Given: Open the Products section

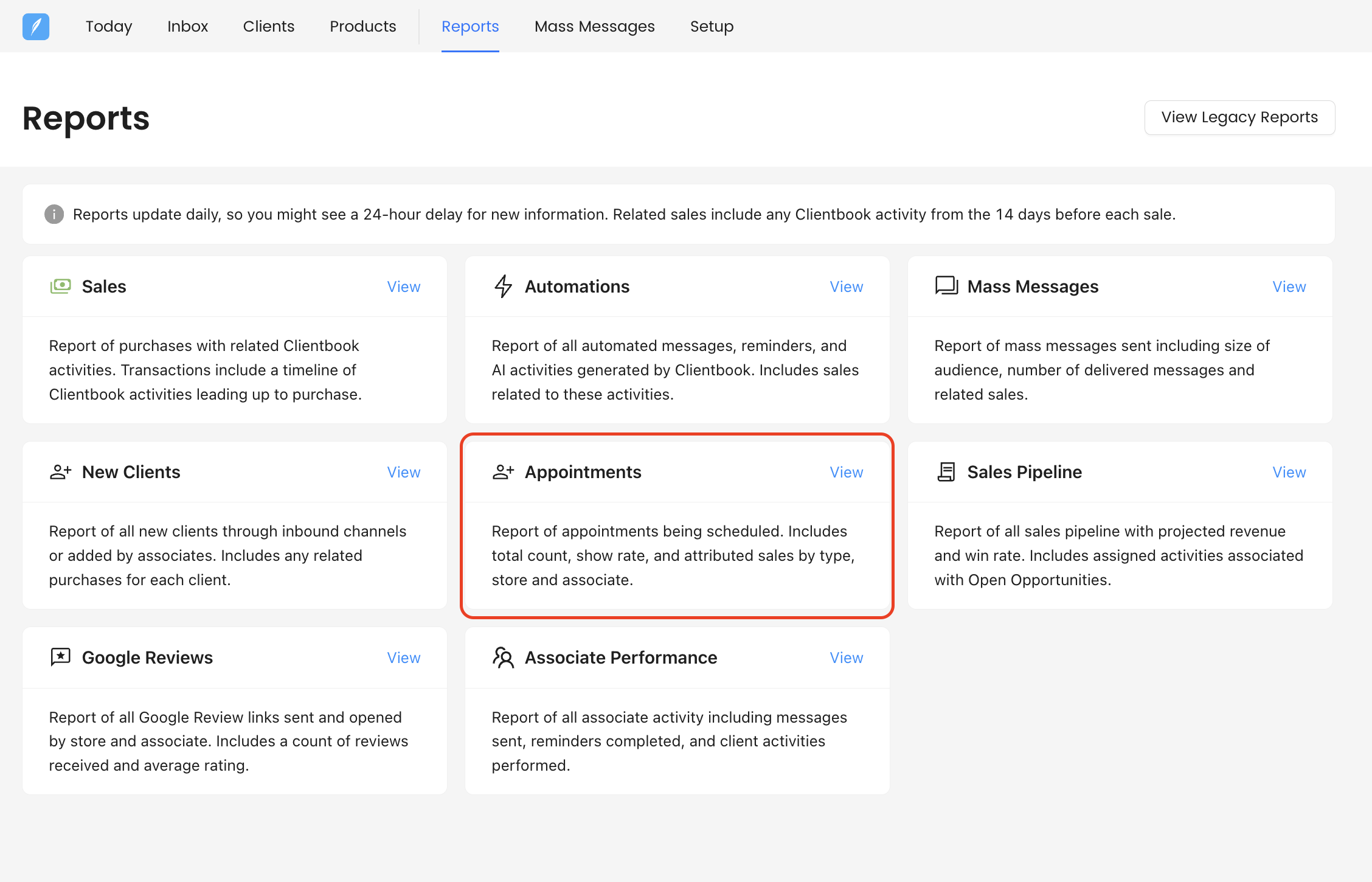Looking at the screenshot, I should coord(362,26).
